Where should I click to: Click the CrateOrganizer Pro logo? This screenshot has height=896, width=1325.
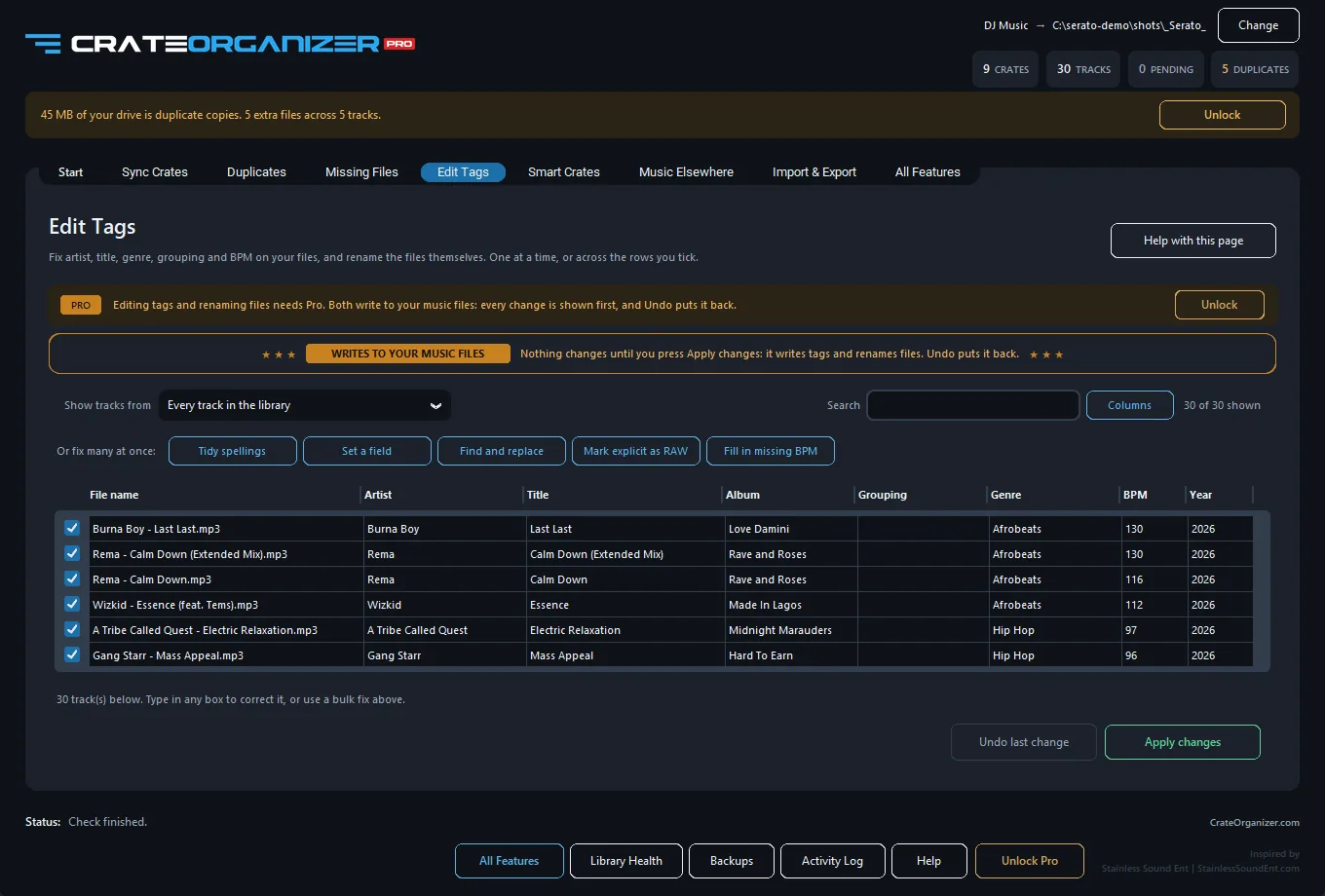(220, 43)
